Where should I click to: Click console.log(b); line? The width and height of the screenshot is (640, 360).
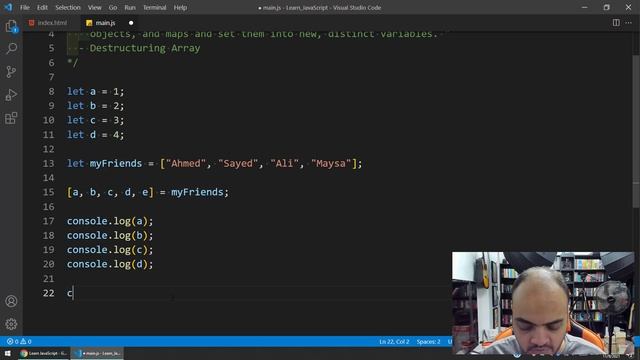click(110, 236)
